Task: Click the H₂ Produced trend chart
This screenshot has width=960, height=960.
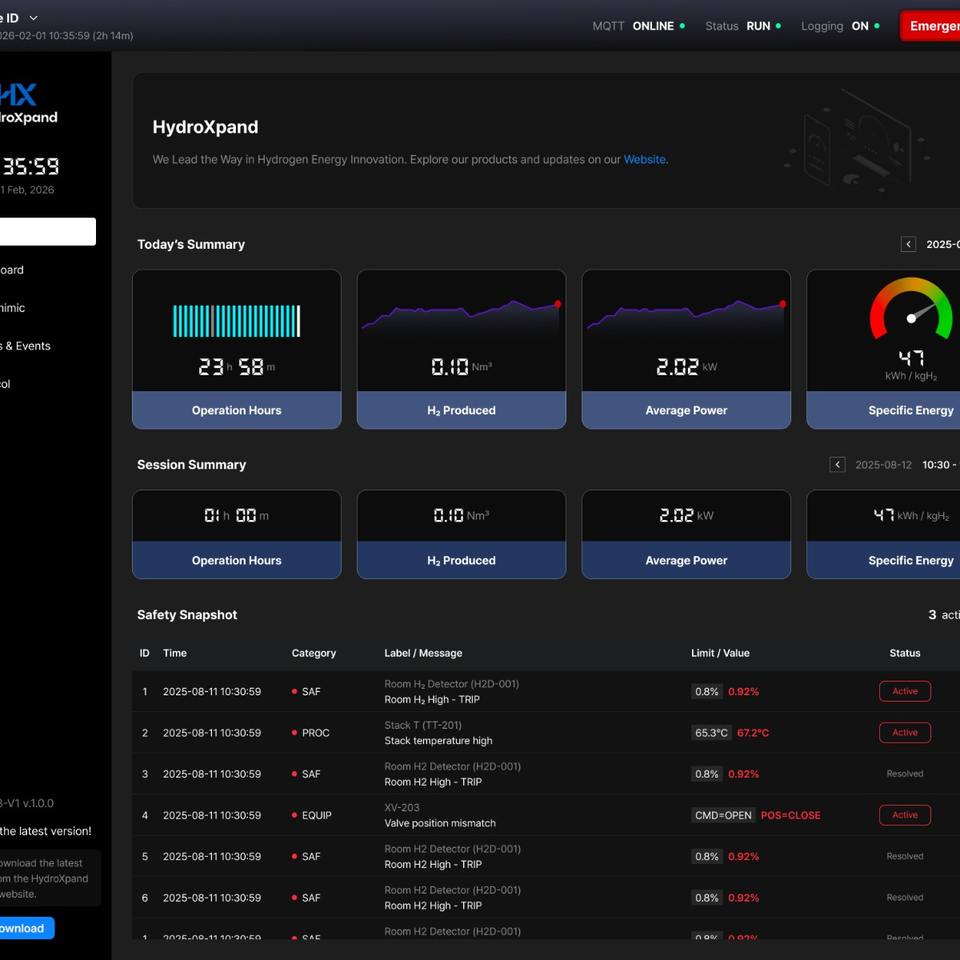Action: 461,315
